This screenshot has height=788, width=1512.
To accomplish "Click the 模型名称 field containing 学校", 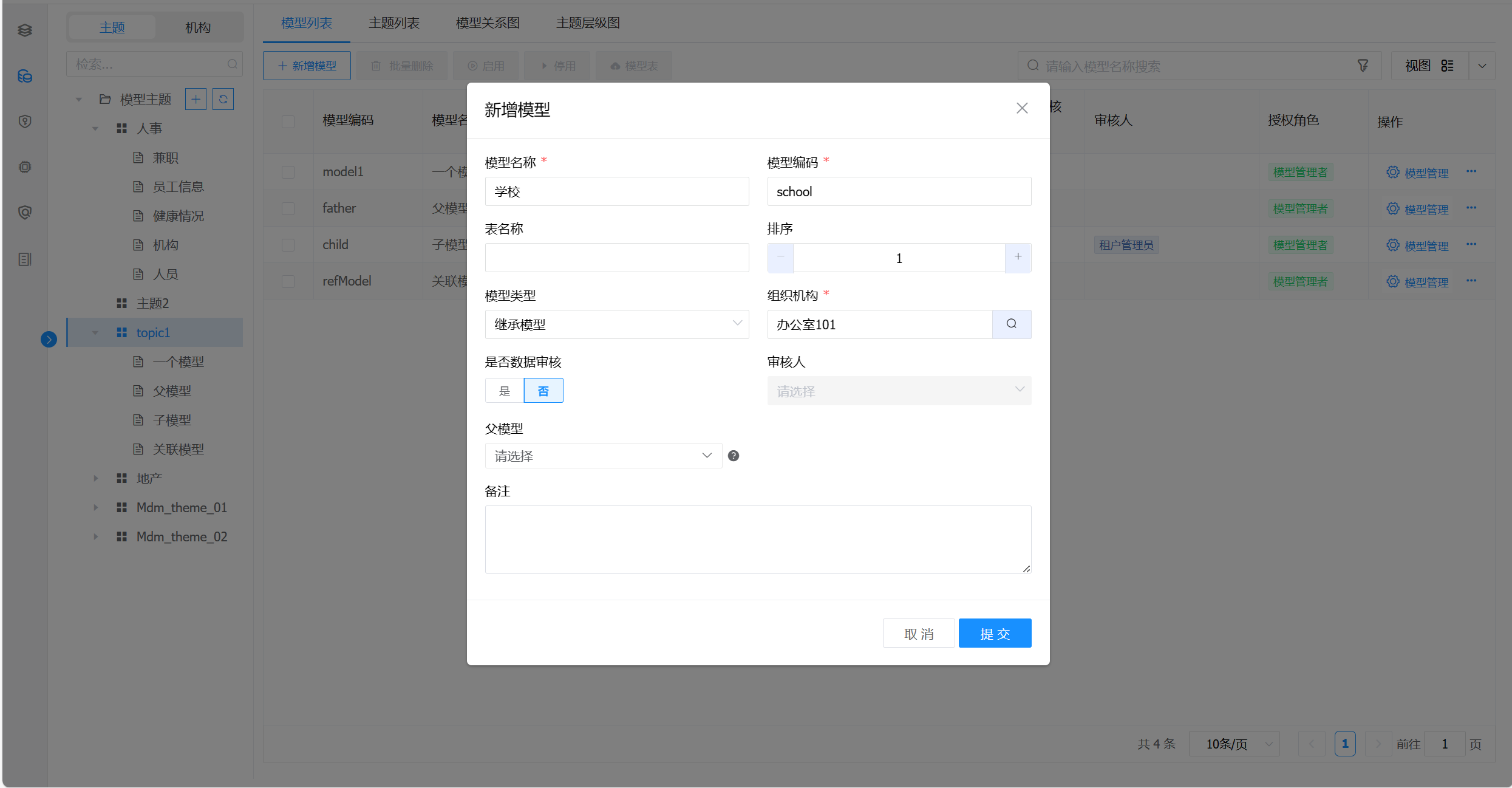I will point(617,191).
